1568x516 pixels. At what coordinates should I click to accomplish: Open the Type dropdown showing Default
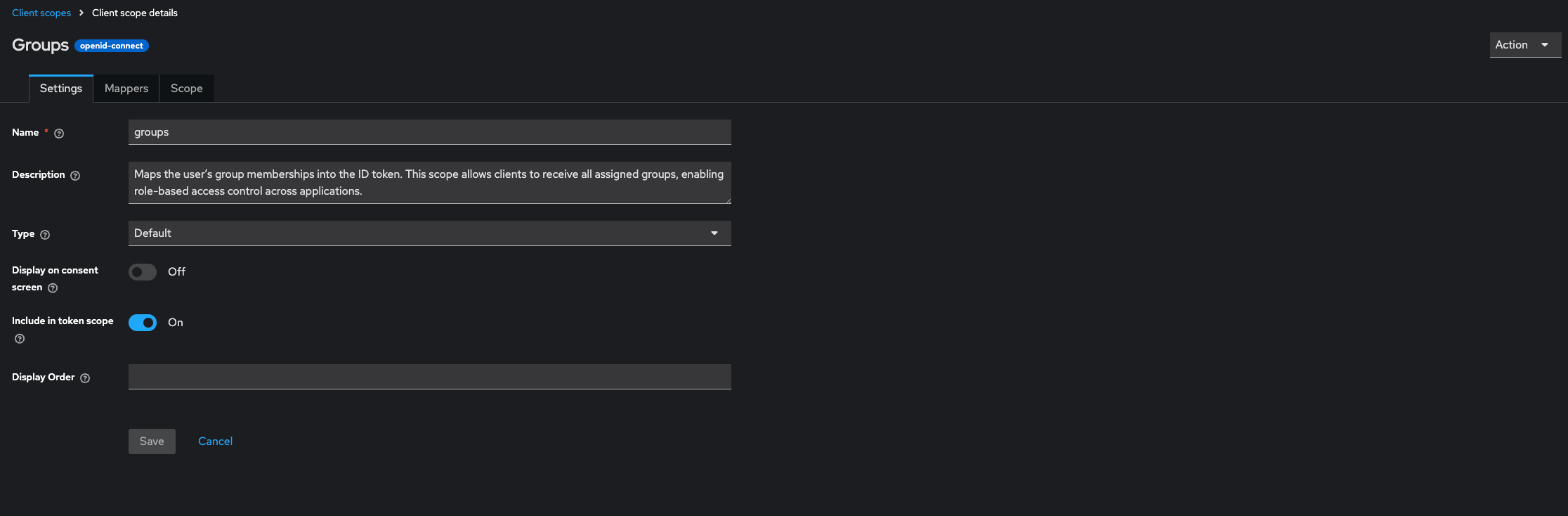[430, 233]
